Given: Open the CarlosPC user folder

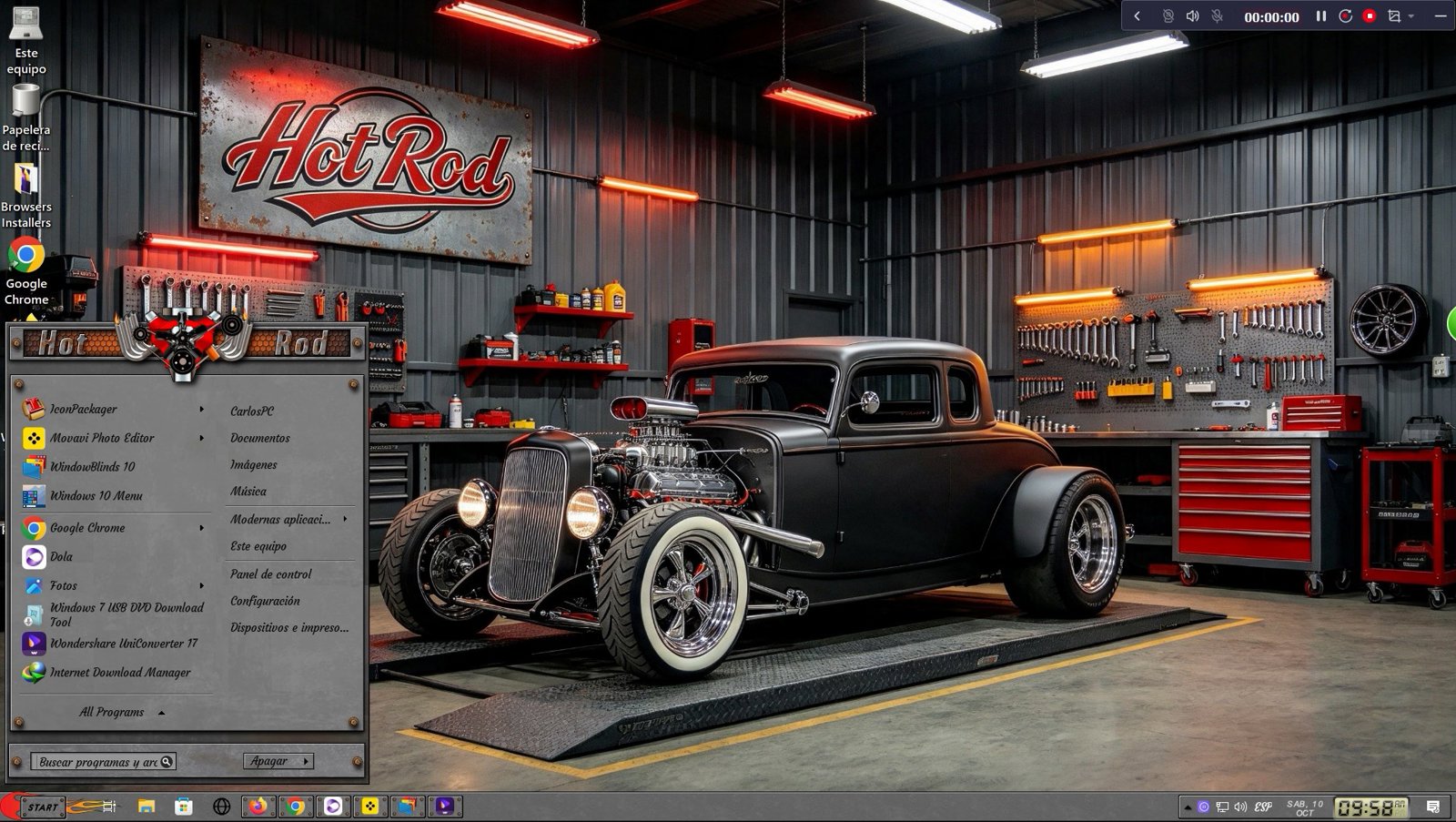Looking at the screenshot, I should pos(252,411).
